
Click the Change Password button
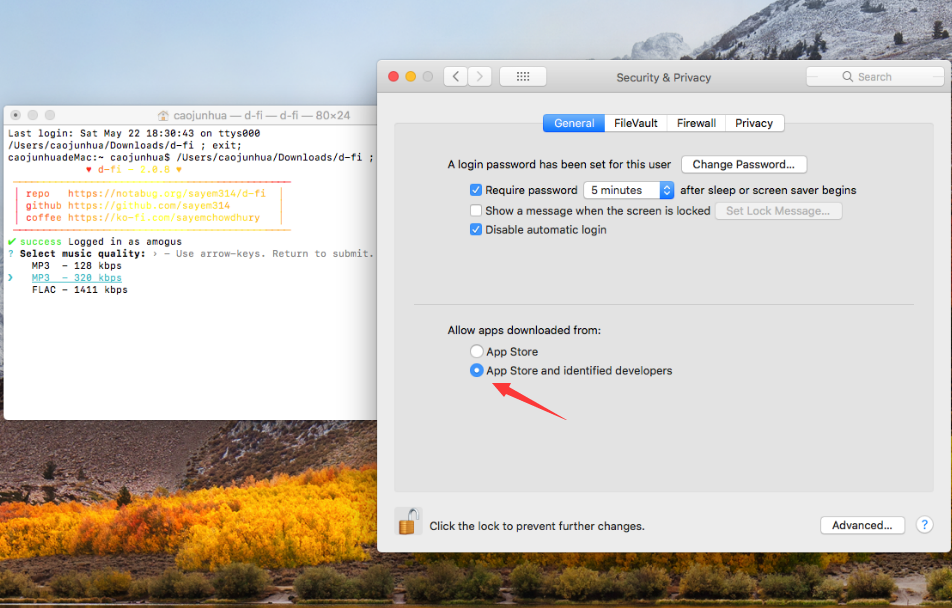[x=743, y=165]
